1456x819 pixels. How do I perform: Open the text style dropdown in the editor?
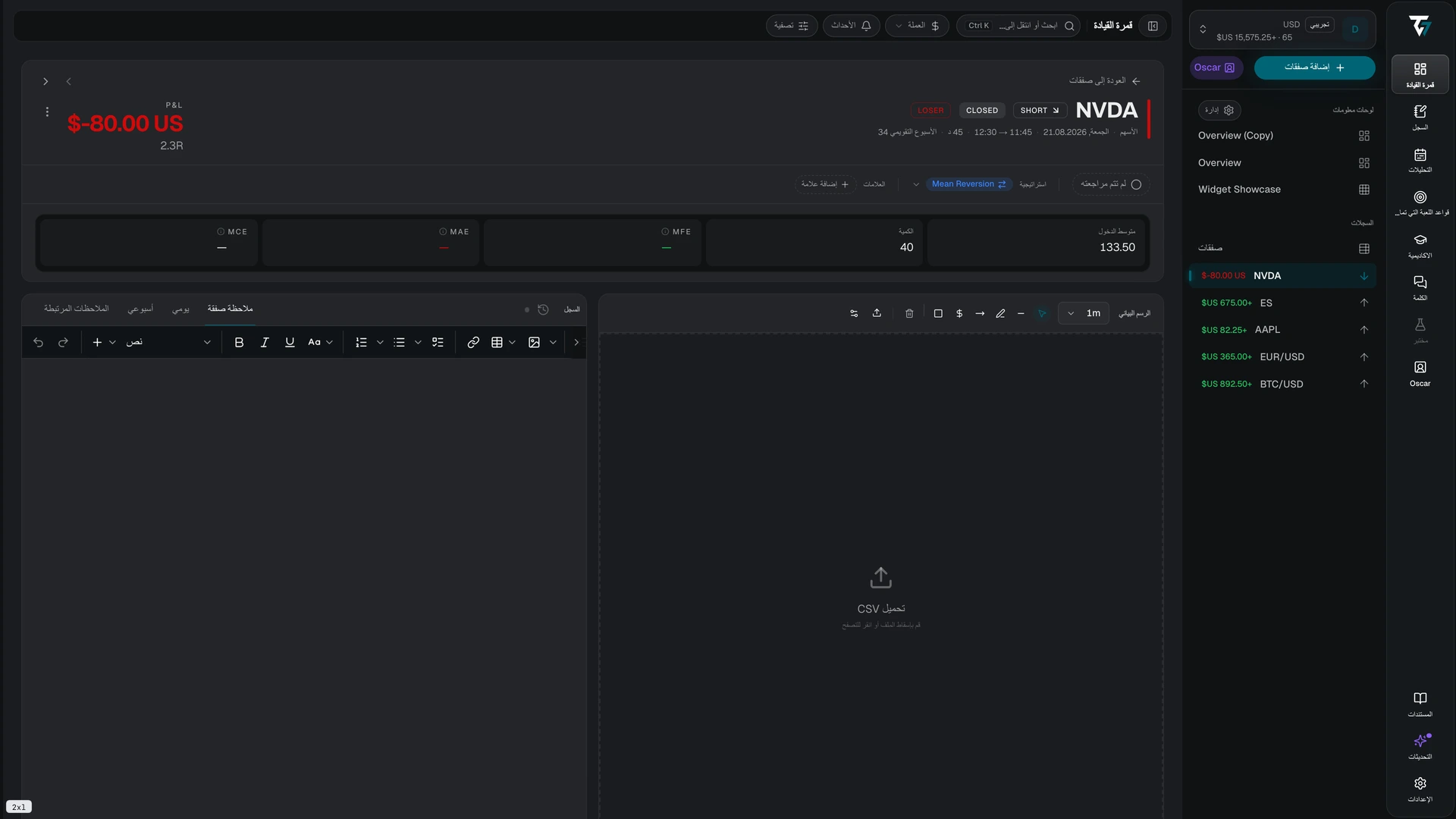pyautogui.click(x=168, y=343)
